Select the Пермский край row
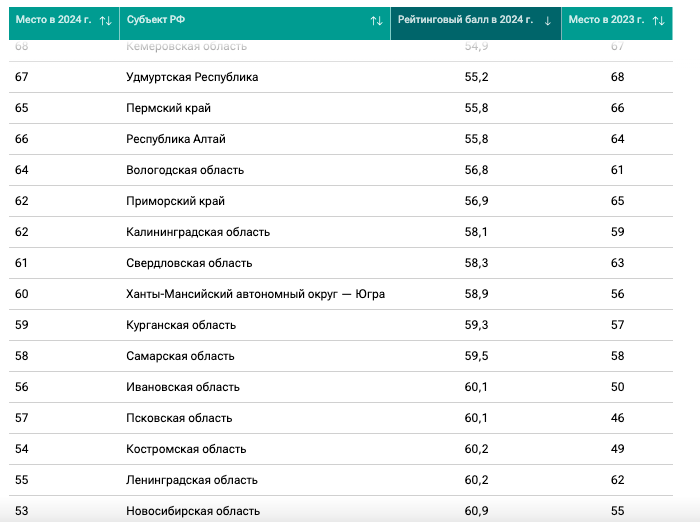Viewport: 700px width, 524px height. [x=341, y=108]
